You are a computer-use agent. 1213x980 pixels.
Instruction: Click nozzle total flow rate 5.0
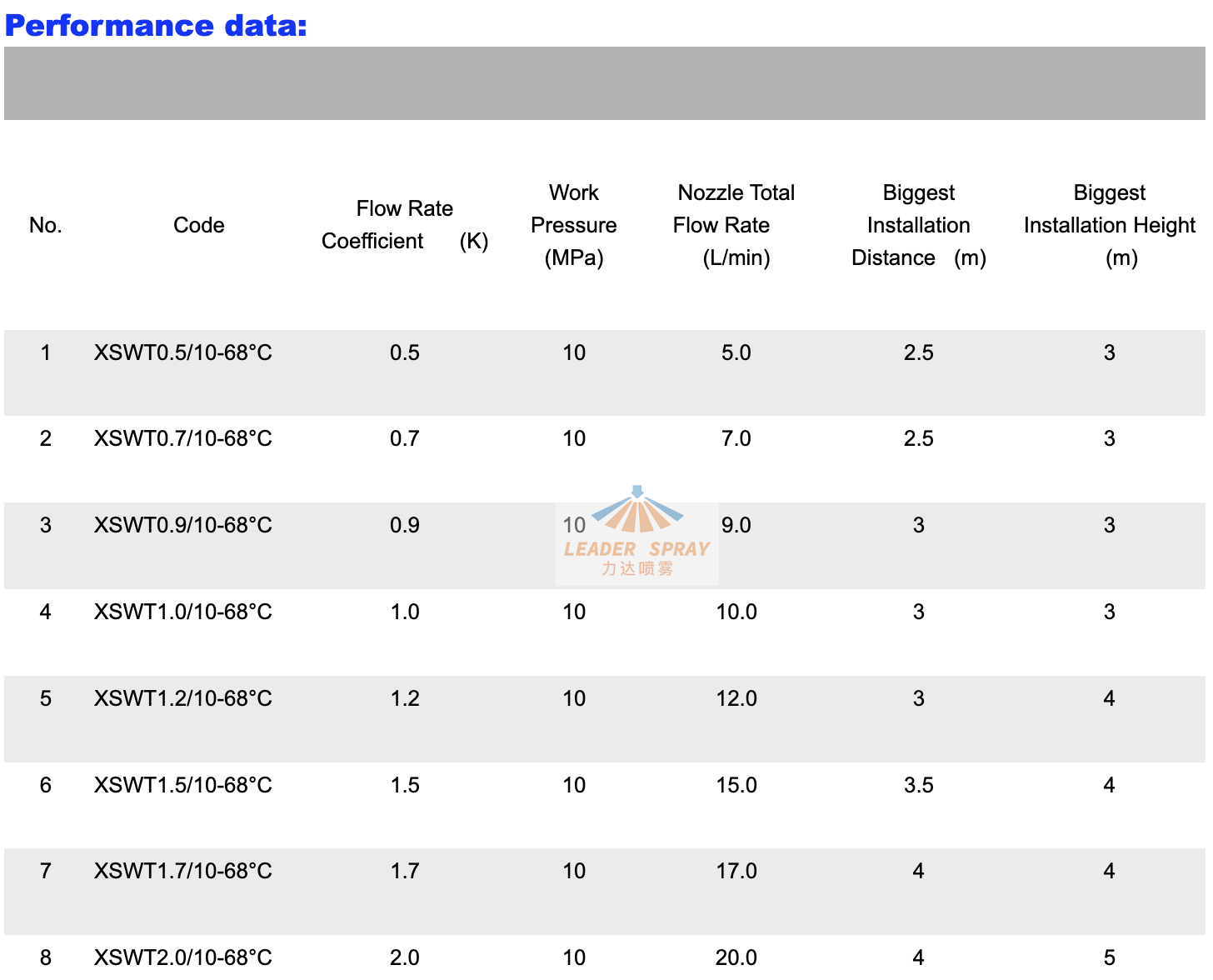click(736, 352)
